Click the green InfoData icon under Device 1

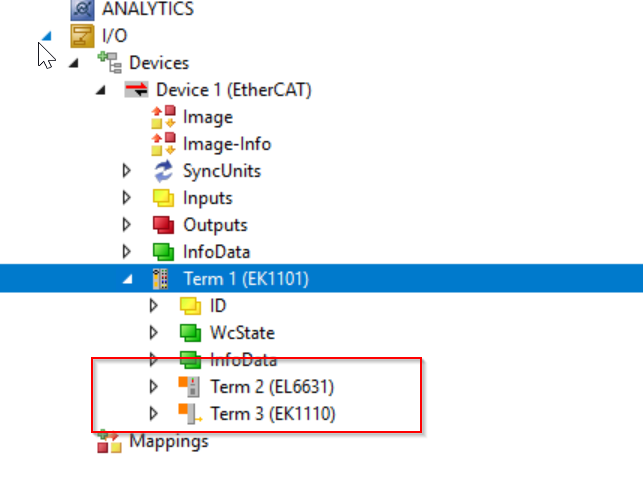164,252
